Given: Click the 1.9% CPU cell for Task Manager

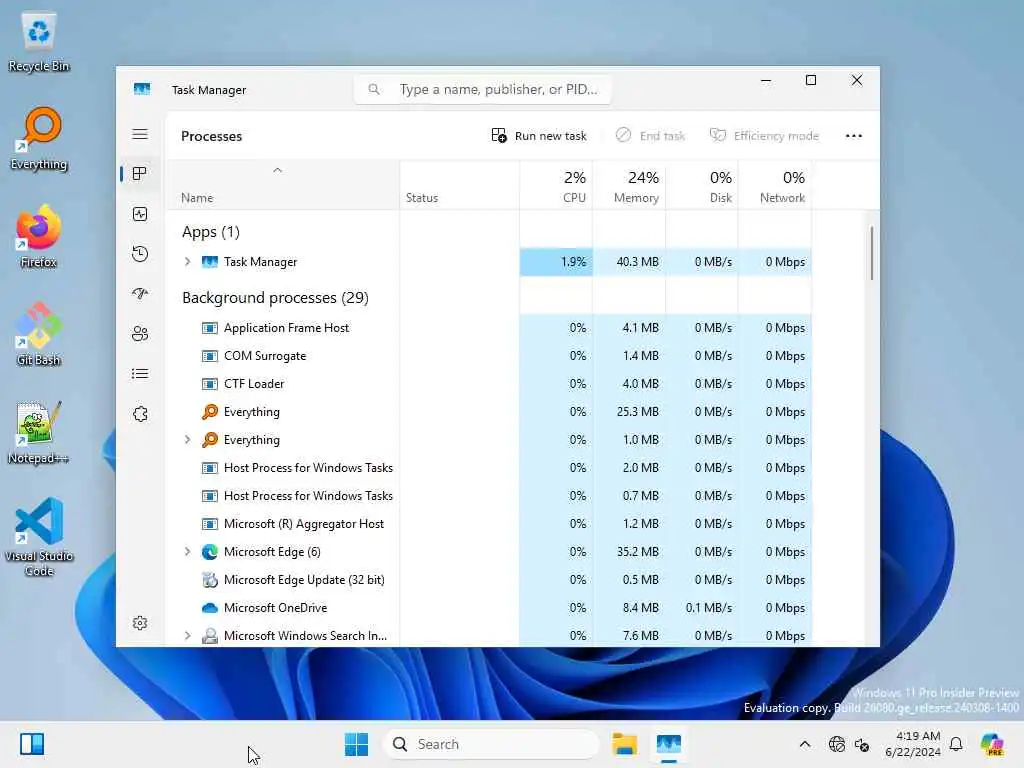Looking at the screenshot, I should 556,262.
